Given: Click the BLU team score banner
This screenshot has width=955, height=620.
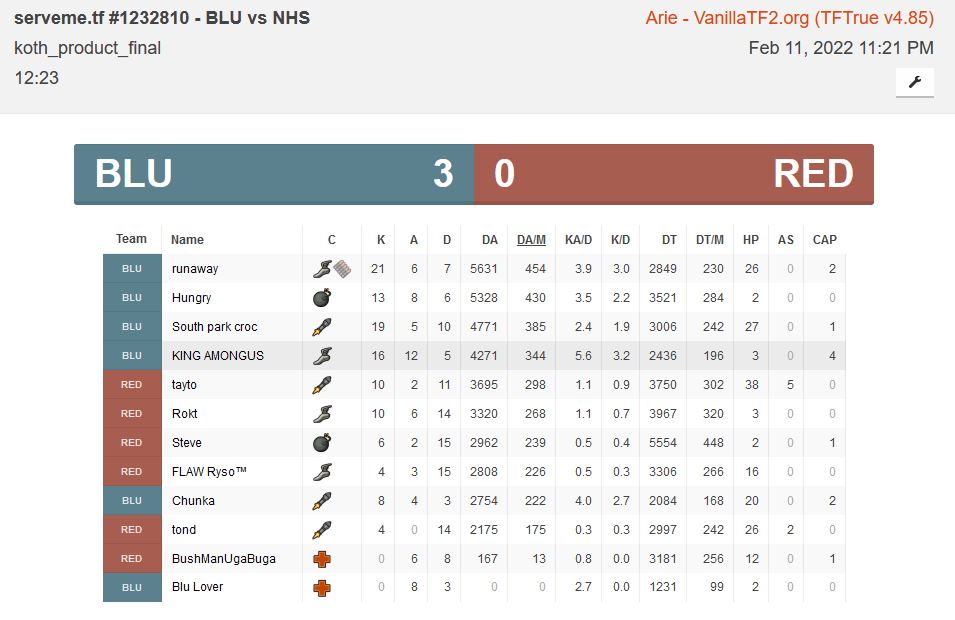Looking at the screenshot, I should (274, 174).
